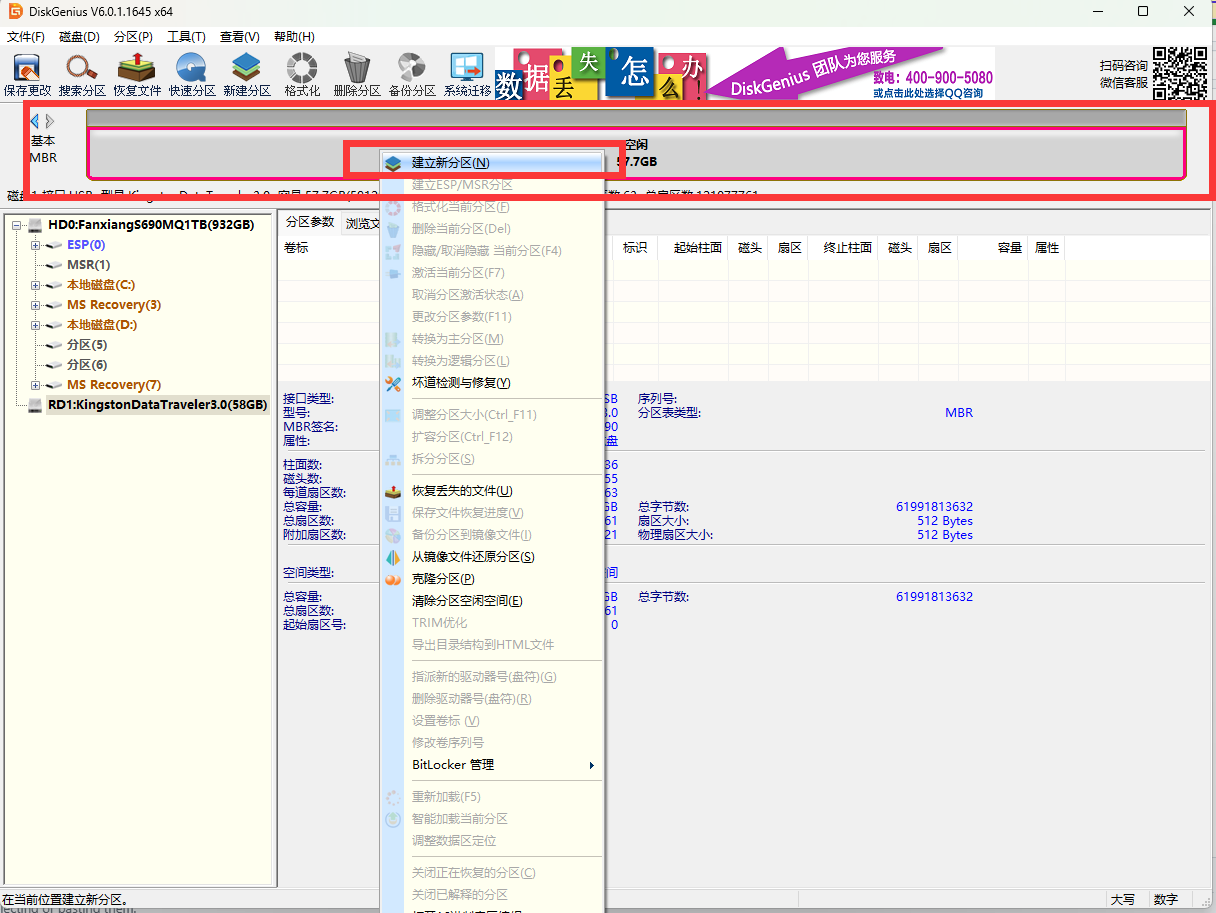Image resolution: width=1216 pixels, height=913 pixels.
Task: Select 分区(6) in the disk tree
Action: tap(87, 365)
